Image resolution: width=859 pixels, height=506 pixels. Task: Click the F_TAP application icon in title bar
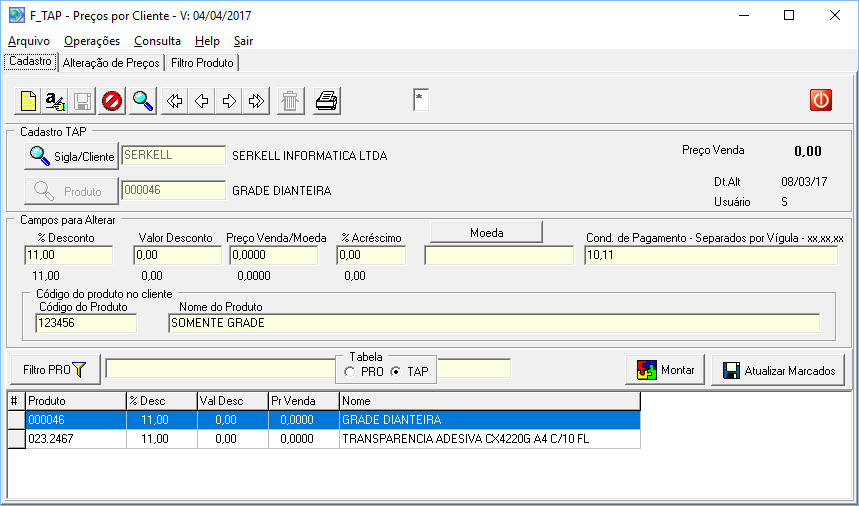coord(16,15)
